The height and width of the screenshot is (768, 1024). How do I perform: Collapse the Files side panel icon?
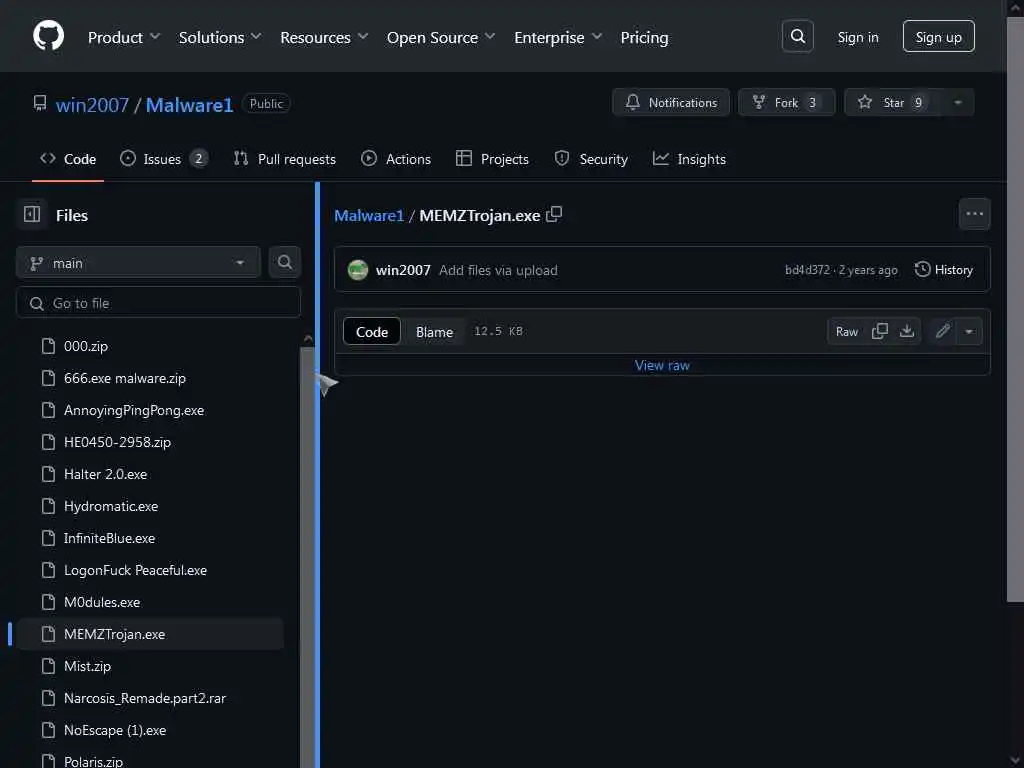click(32, 214)
